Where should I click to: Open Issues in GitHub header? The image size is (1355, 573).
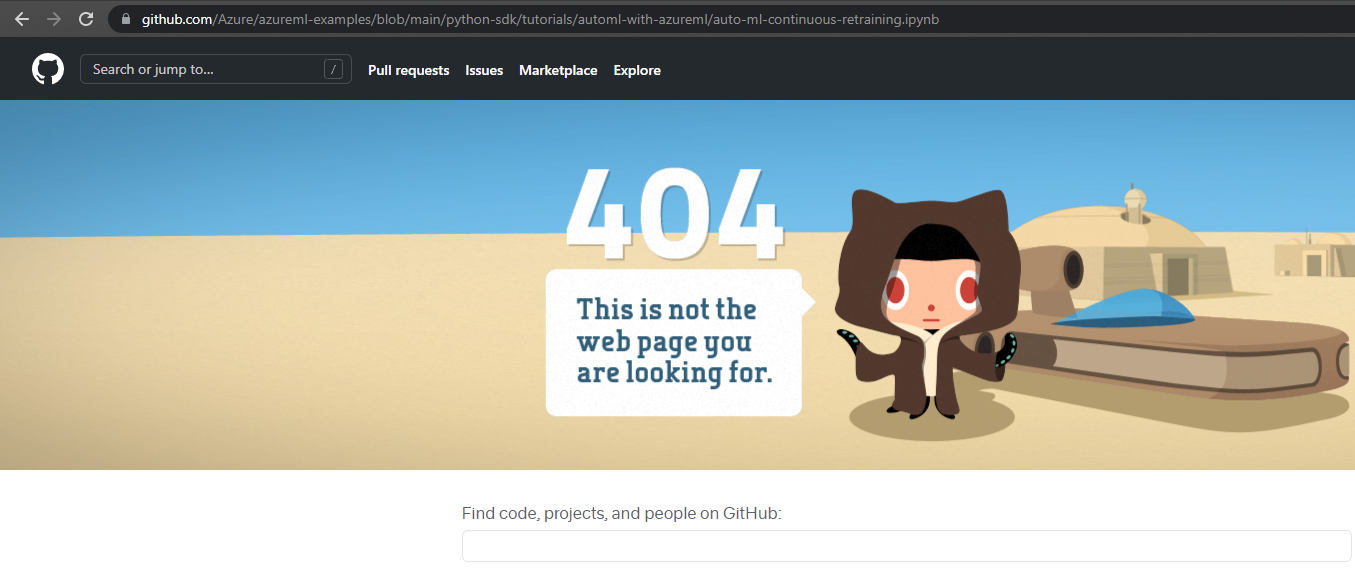tap(484, 70)
